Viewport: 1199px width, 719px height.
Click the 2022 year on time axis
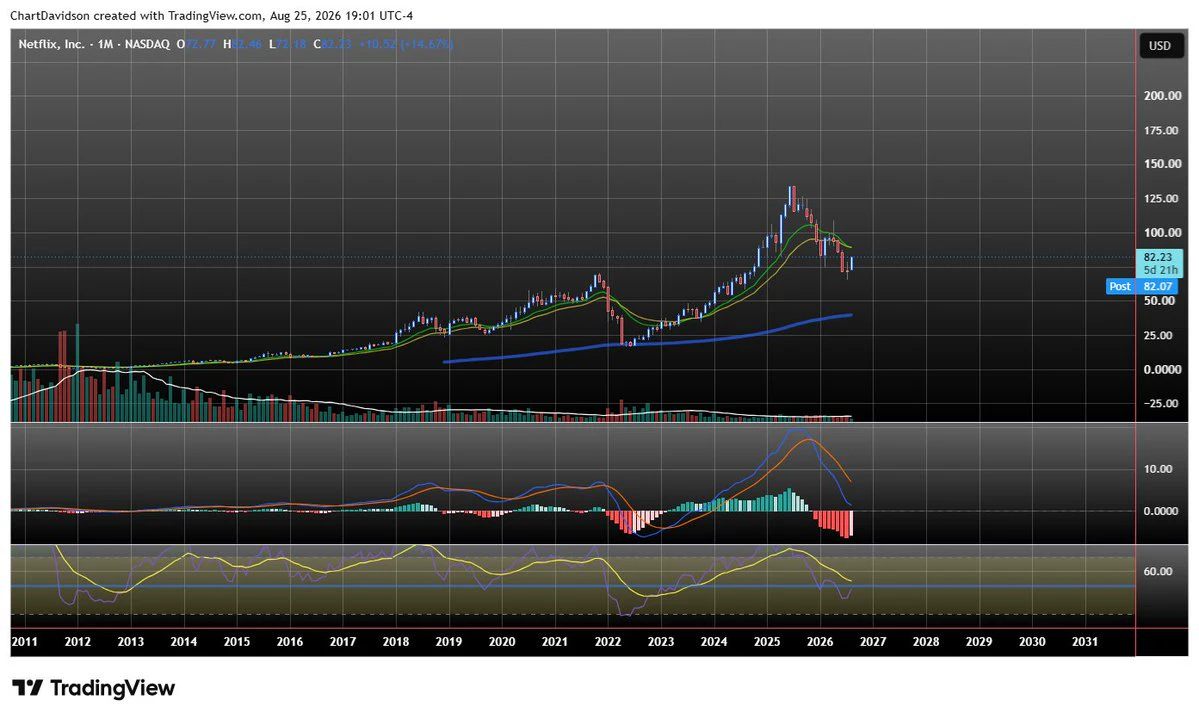click(608, 642)
